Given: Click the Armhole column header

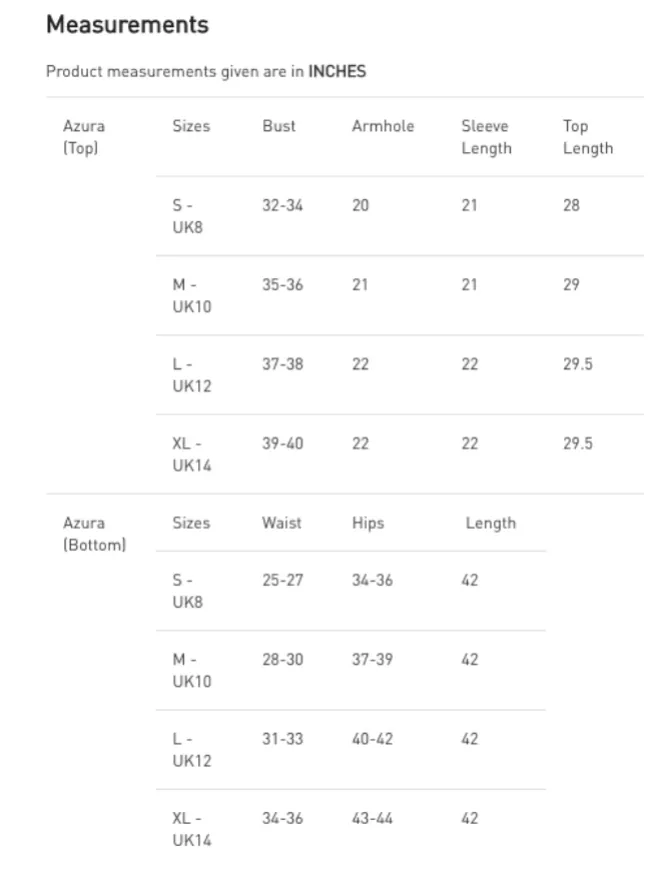Looking at the screenshot, I should click(x=383, y=126).
